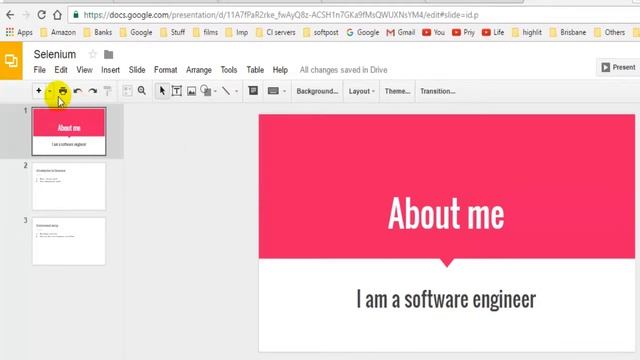Click the new slide plus button
This screenshot has width=640, height=360.
(x=39, y=91)
